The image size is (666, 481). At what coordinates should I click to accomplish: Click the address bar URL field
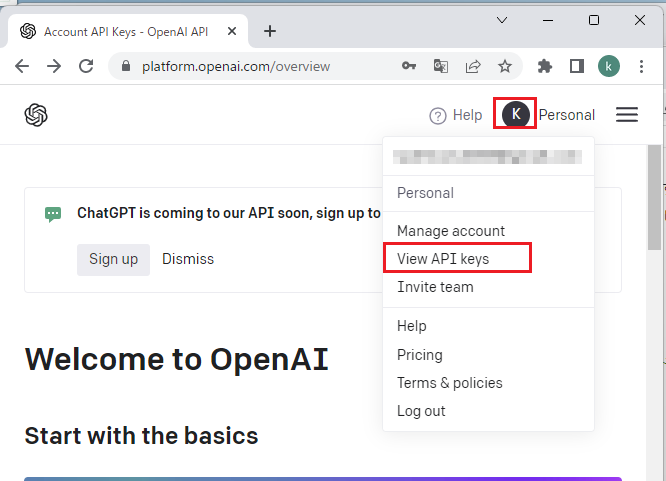pyautogui.click(x=260, y=67)
